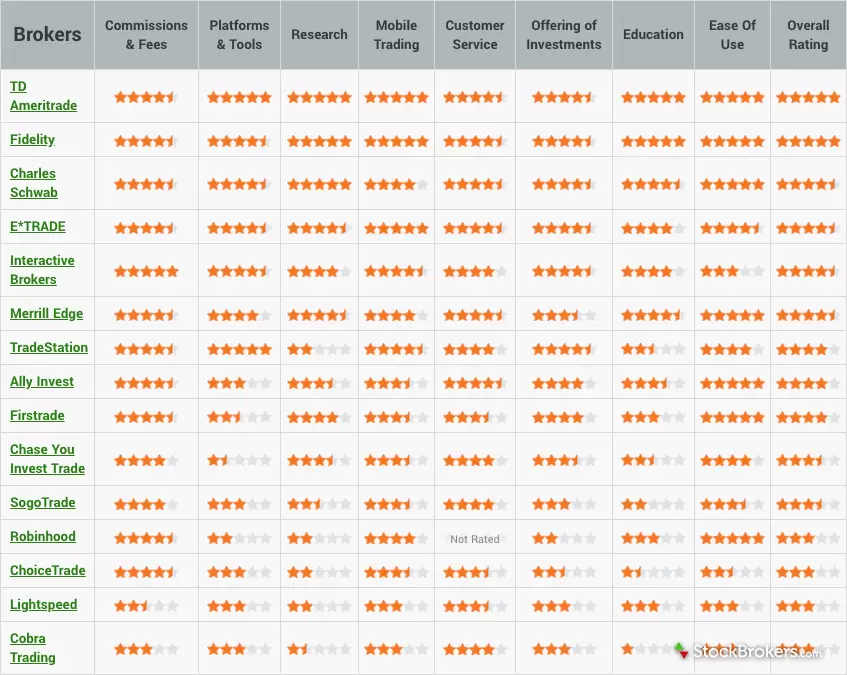Viewport: 847px width, 675px height.
Task: Click Merrill Edge's five-star Ease Of Use stars
Action: (732, 313)
